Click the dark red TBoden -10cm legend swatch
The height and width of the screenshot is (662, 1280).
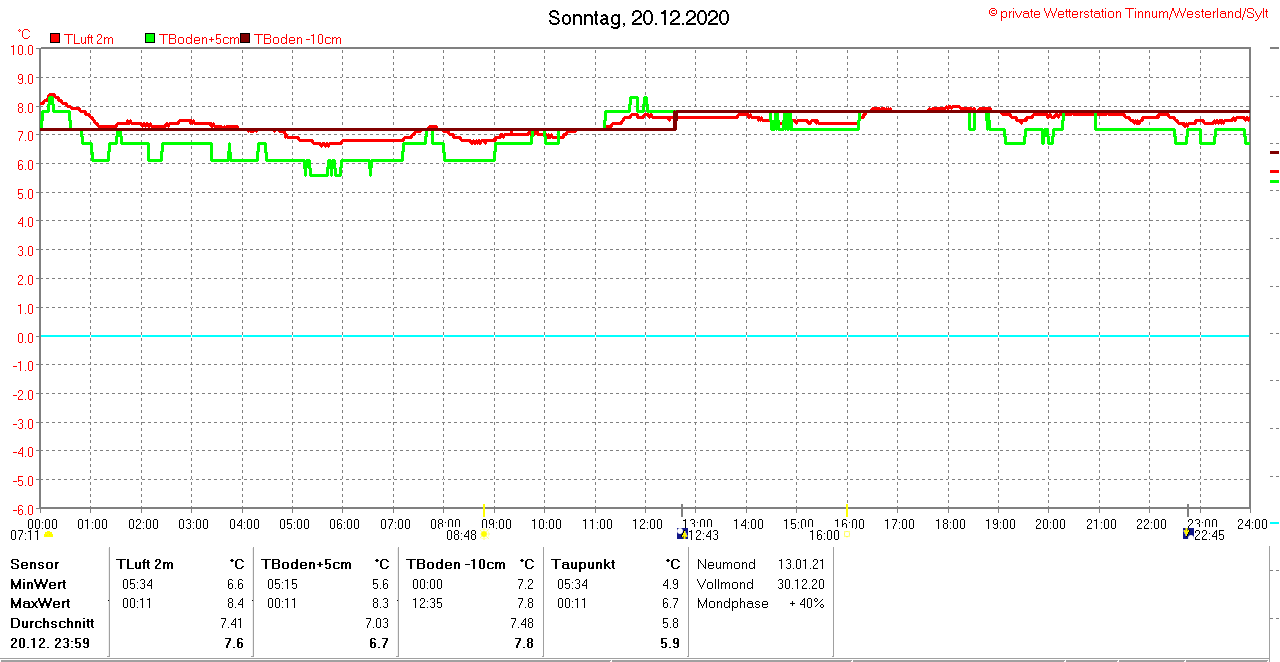click(x=246, y=39)
